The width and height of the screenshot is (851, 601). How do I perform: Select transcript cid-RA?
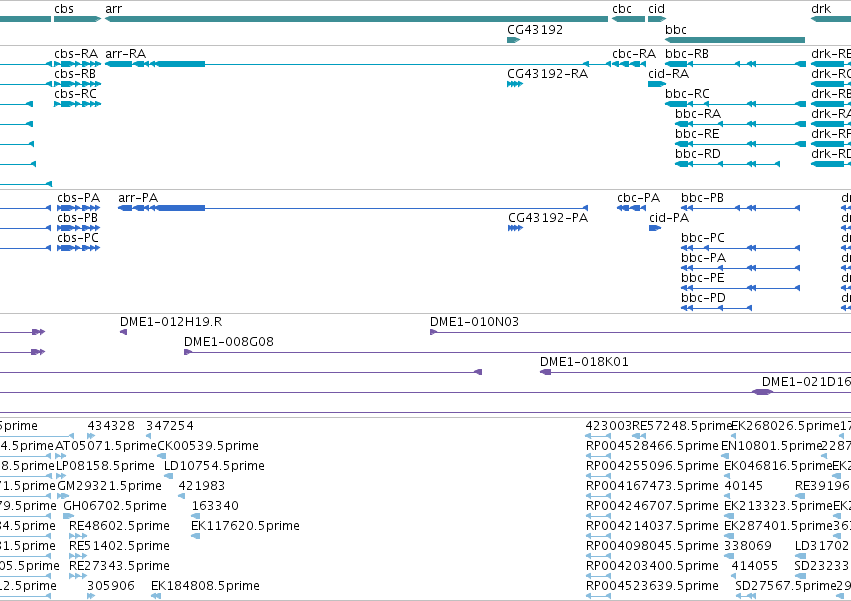(657, 84)
